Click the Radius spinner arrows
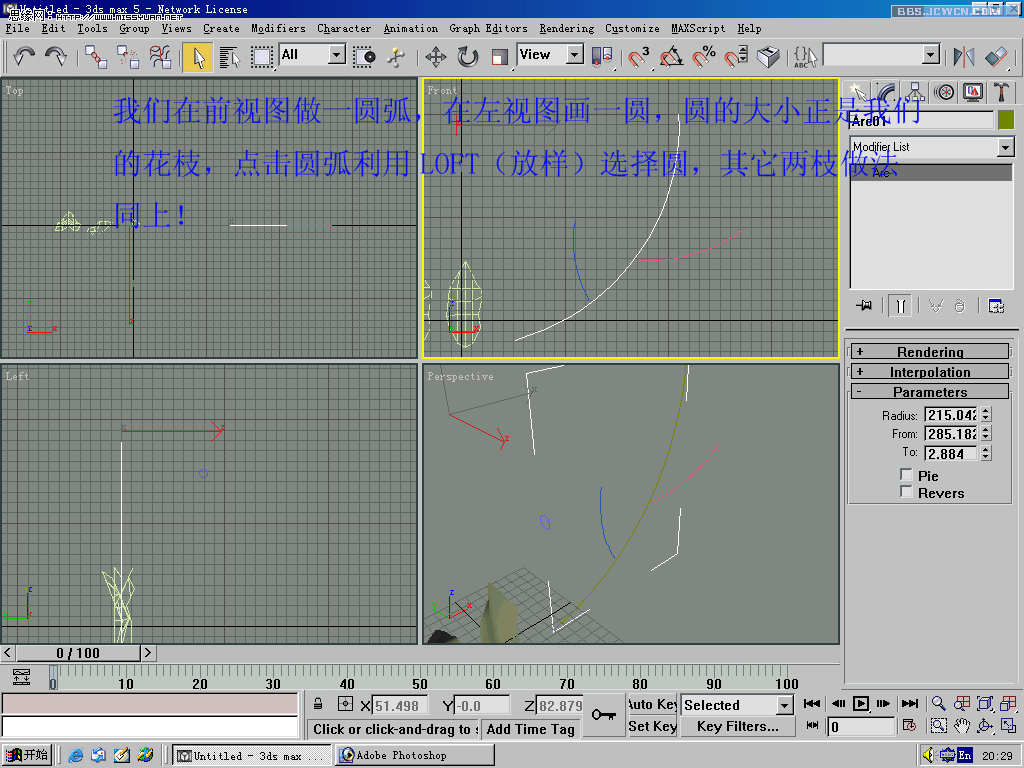Image resolution: width=1024 pixels, height=768 pixels. [x=986, y=415]
